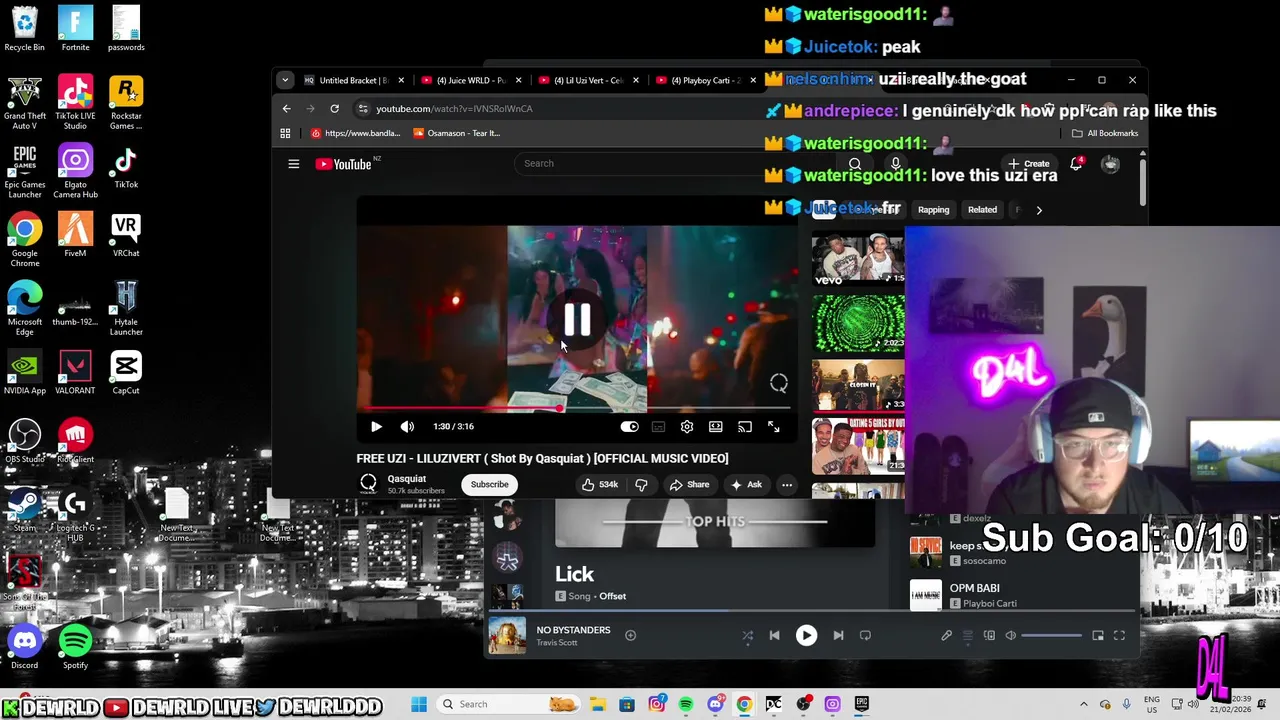This screenshot has width=1280, height=720.
Task: Open Osamason Tear It bookmark
Action: (x=456, y=133)
